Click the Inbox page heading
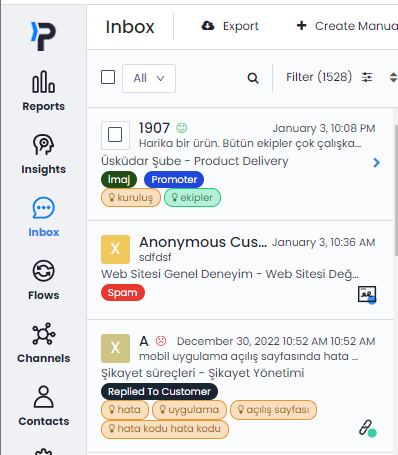 pos(130,27)
